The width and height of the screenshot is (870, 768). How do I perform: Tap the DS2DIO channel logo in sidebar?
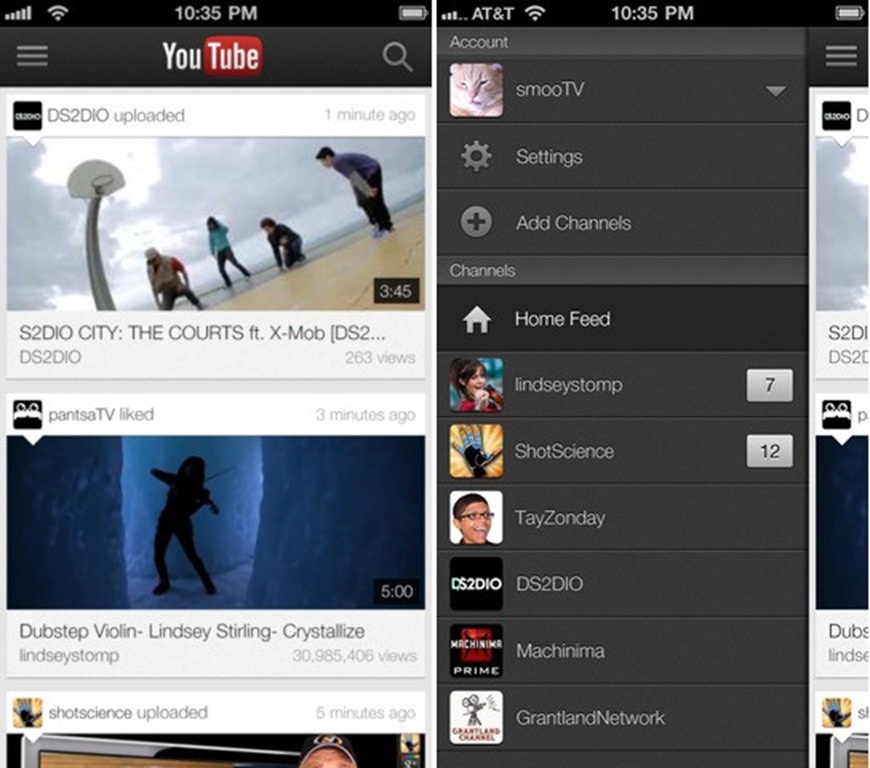tap(476, 584)
